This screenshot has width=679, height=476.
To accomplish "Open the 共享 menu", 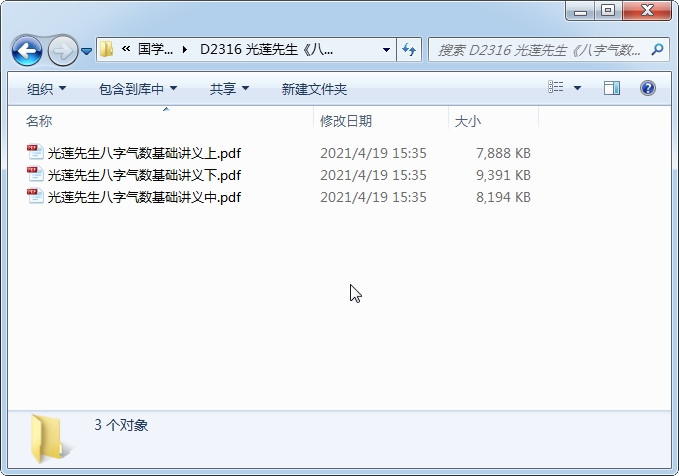I will click(229, 89).
